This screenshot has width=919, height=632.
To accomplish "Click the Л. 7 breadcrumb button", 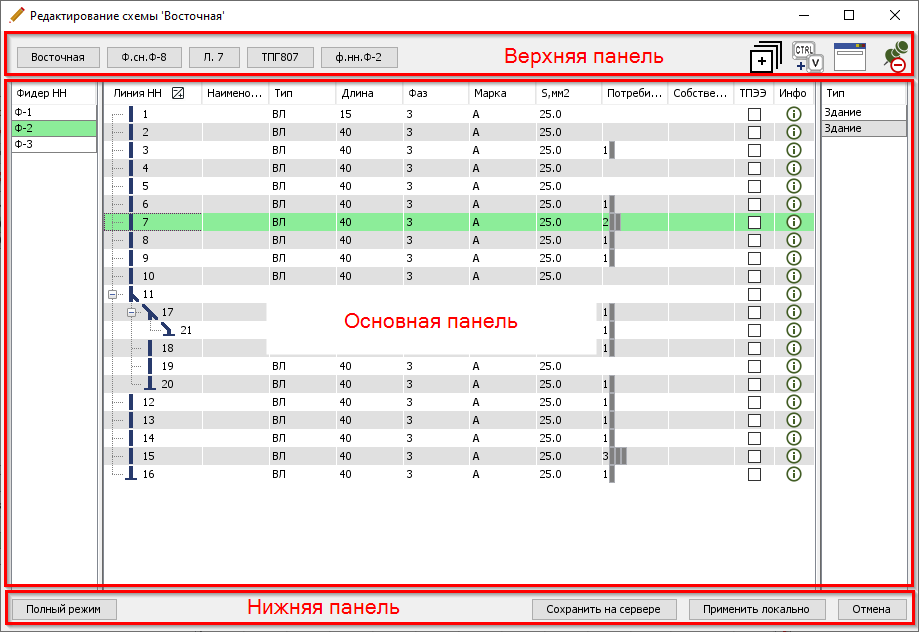I will pyautogui.click(x=214, y=57).
